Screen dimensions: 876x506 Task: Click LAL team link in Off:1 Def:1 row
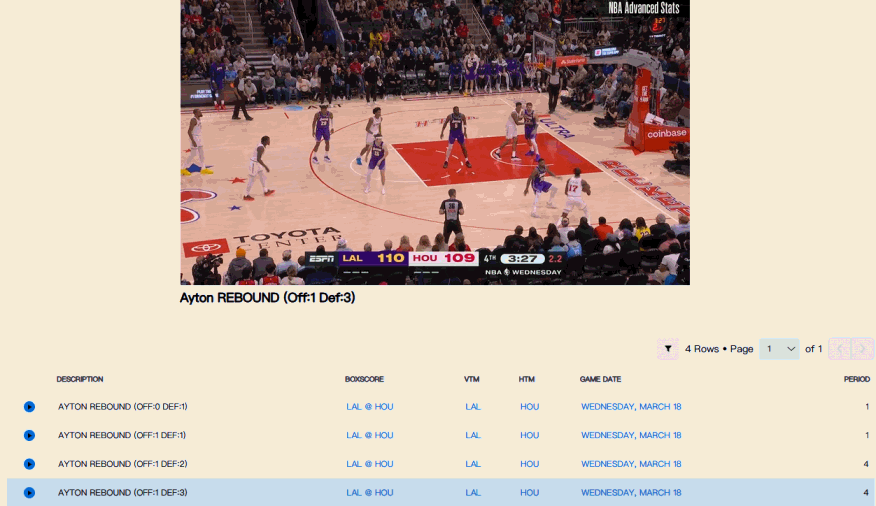point(473,435)
